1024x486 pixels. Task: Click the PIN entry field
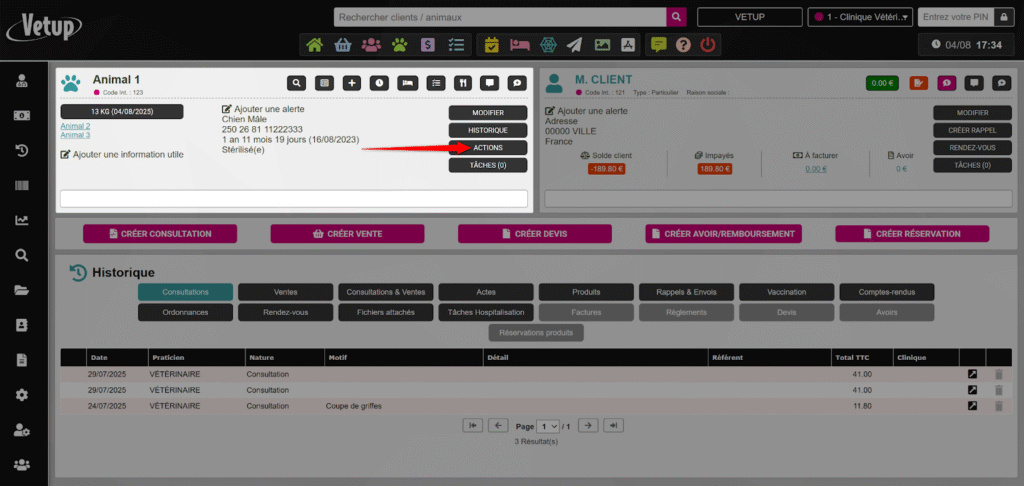tap(963, 17)
